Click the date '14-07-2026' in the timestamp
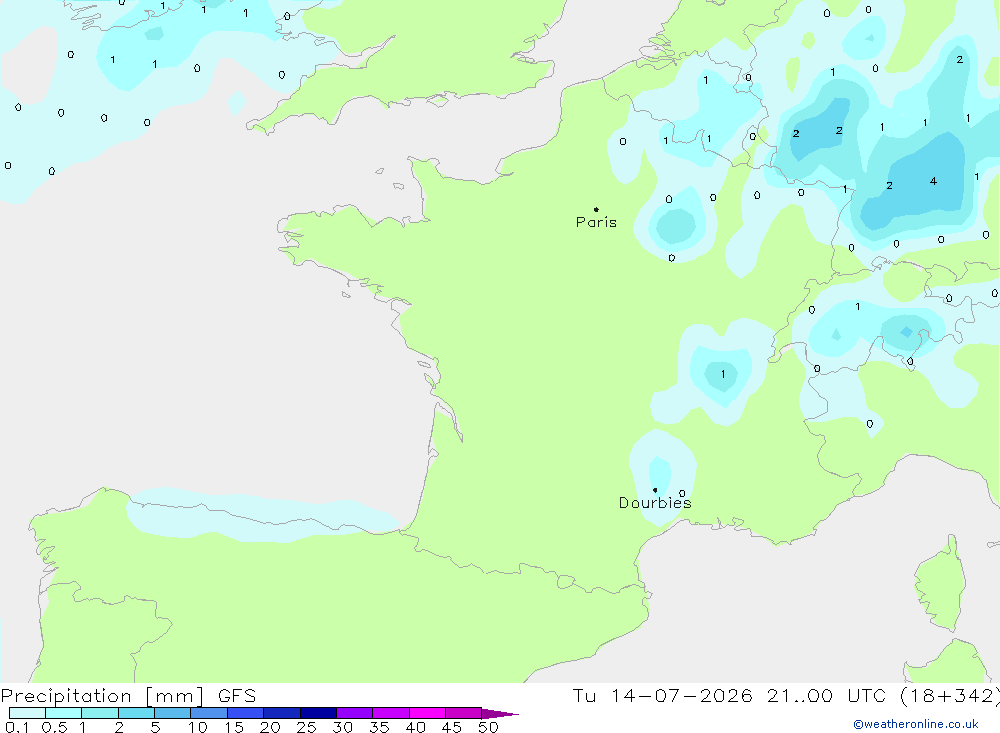1000x733 pixels. 681,696
